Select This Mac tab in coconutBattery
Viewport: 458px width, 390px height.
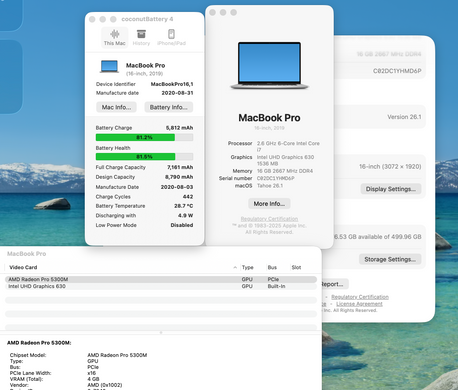point(114,37)
